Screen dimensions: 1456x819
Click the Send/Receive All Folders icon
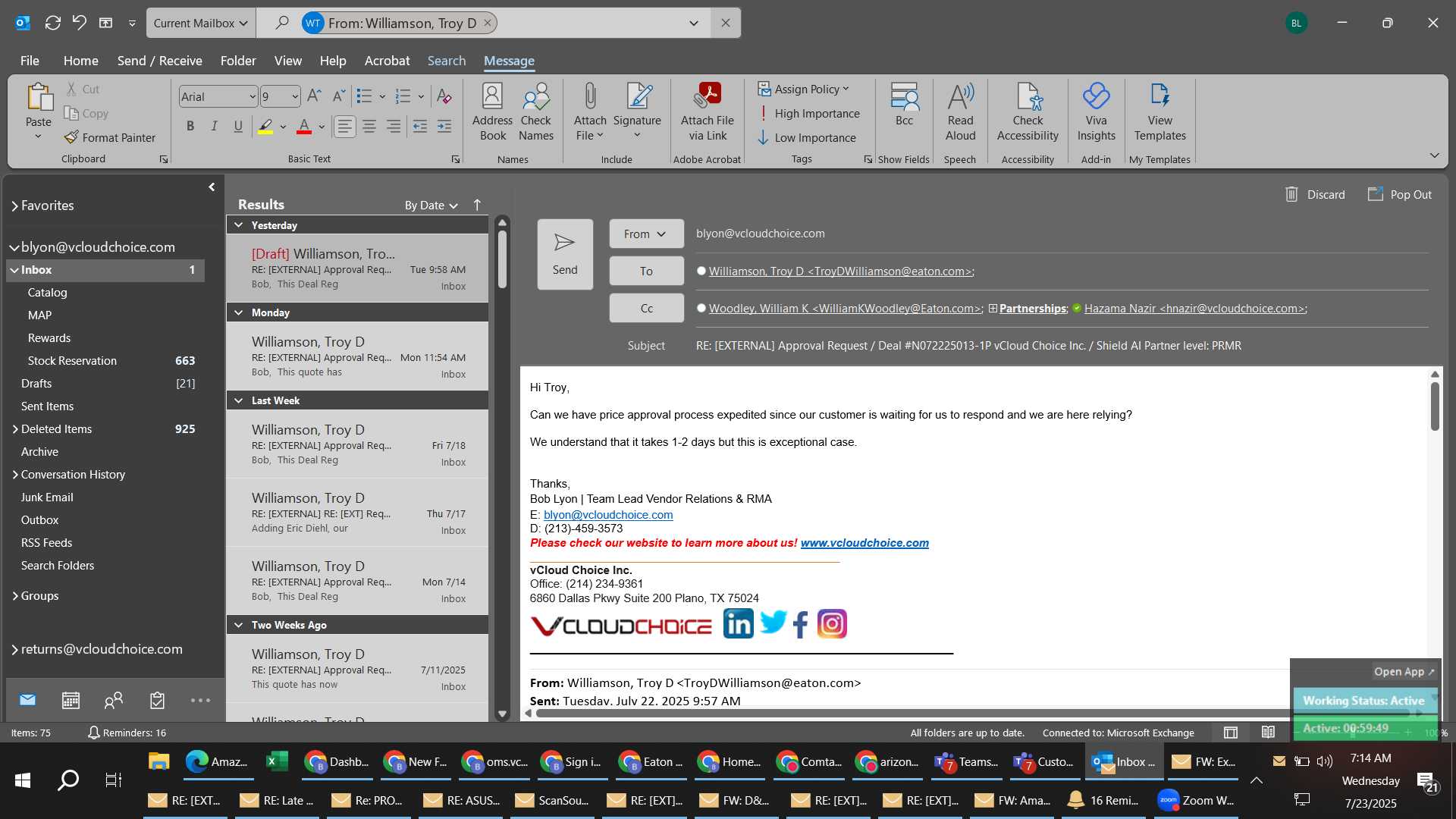(x=52, y=23)
